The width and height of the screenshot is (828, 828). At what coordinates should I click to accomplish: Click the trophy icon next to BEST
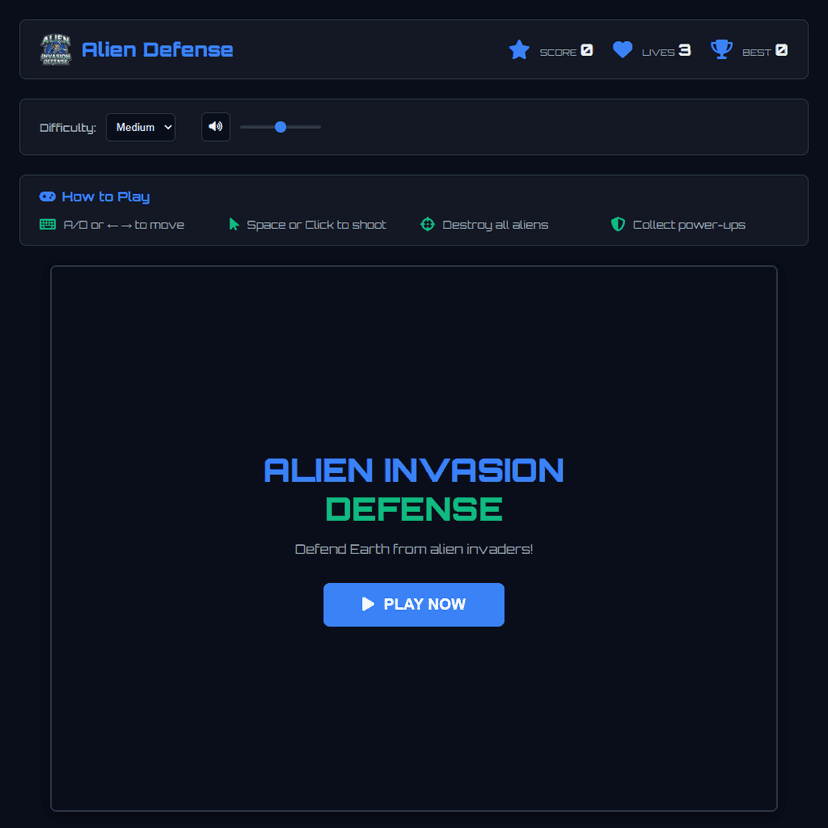pos(721,48)
